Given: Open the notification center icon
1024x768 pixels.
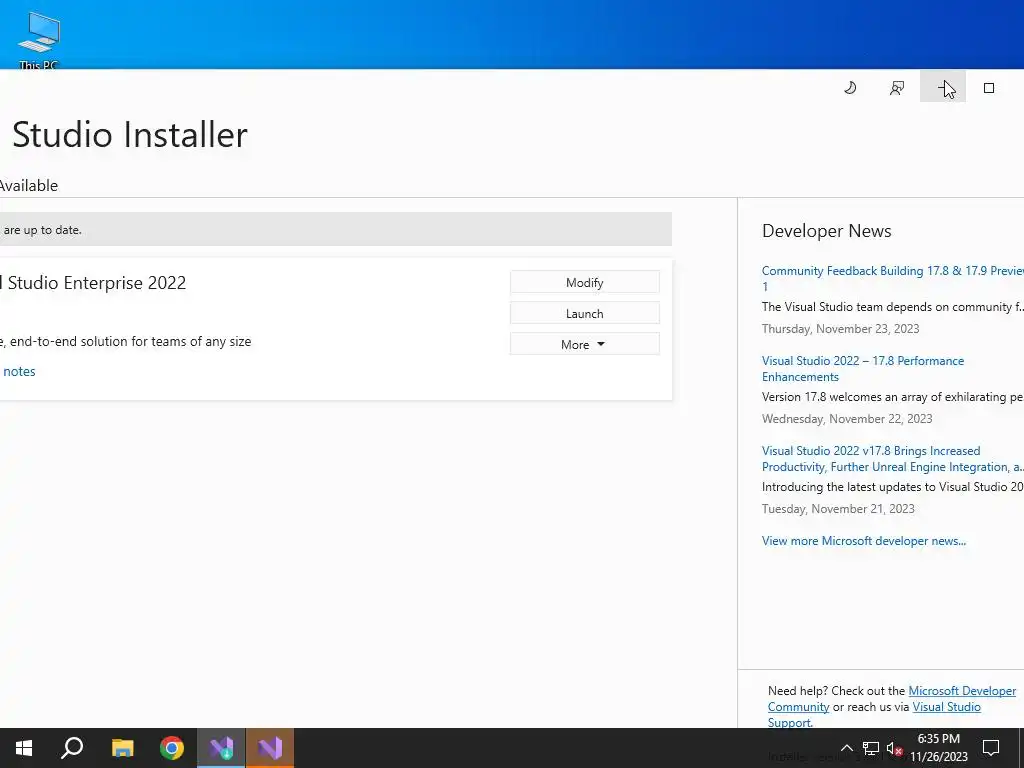Looking at the screenshot, I should click(991, 748).
